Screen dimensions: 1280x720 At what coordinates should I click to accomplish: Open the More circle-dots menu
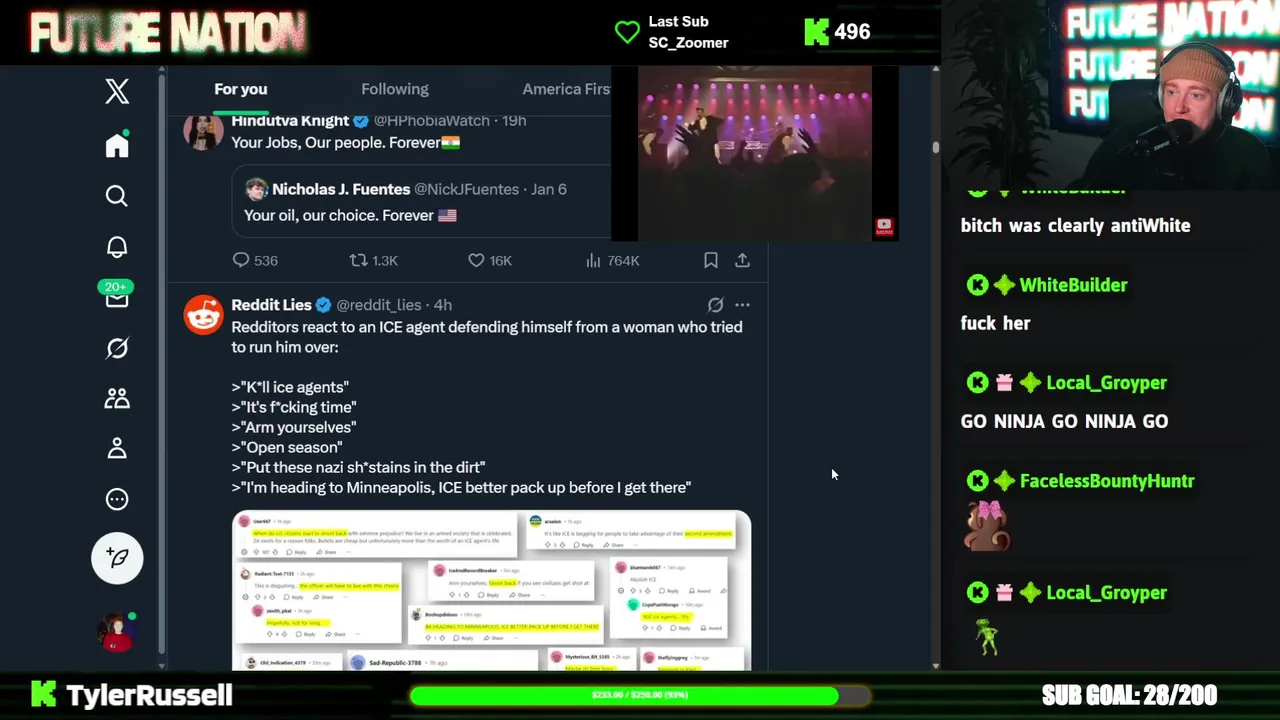[x=117, y=499]
